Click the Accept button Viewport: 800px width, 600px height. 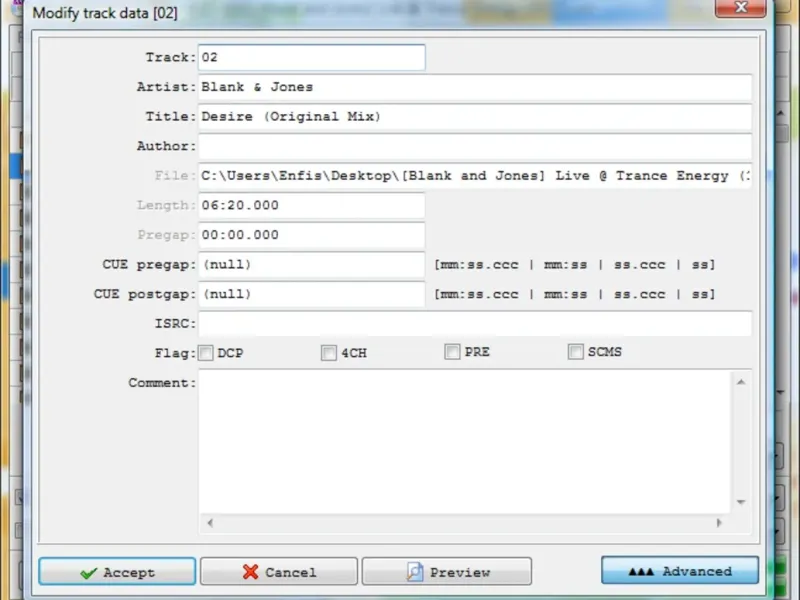(x=117, y=571)
